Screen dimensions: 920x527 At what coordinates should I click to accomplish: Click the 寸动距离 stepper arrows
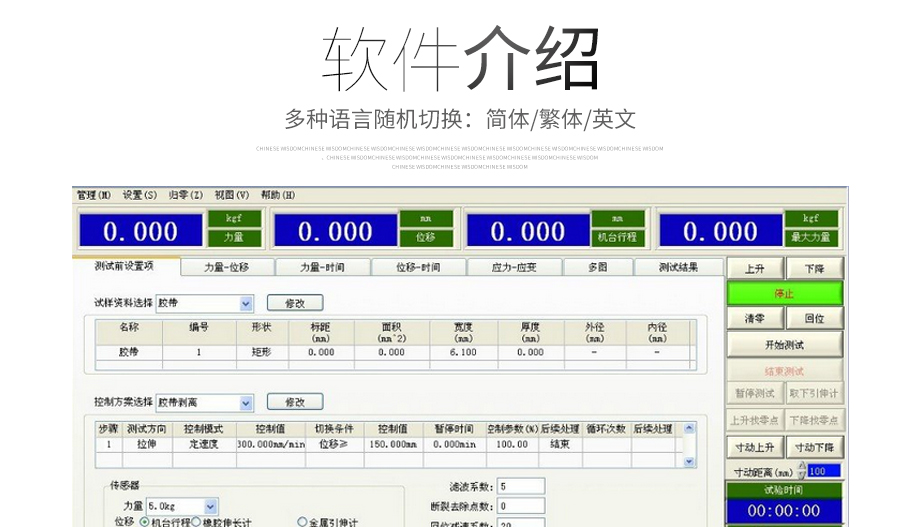[x=801, y=471]
